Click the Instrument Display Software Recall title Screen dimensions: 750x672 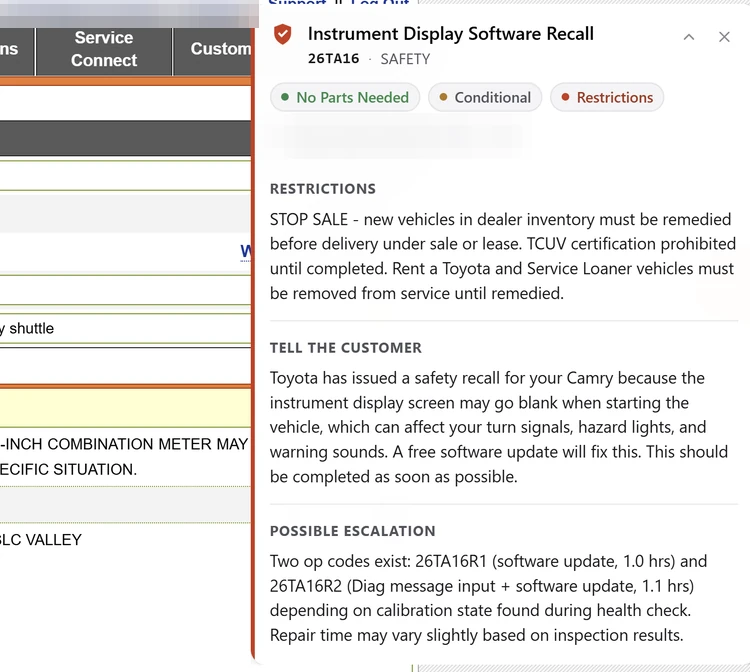click(x=451, y=34)
